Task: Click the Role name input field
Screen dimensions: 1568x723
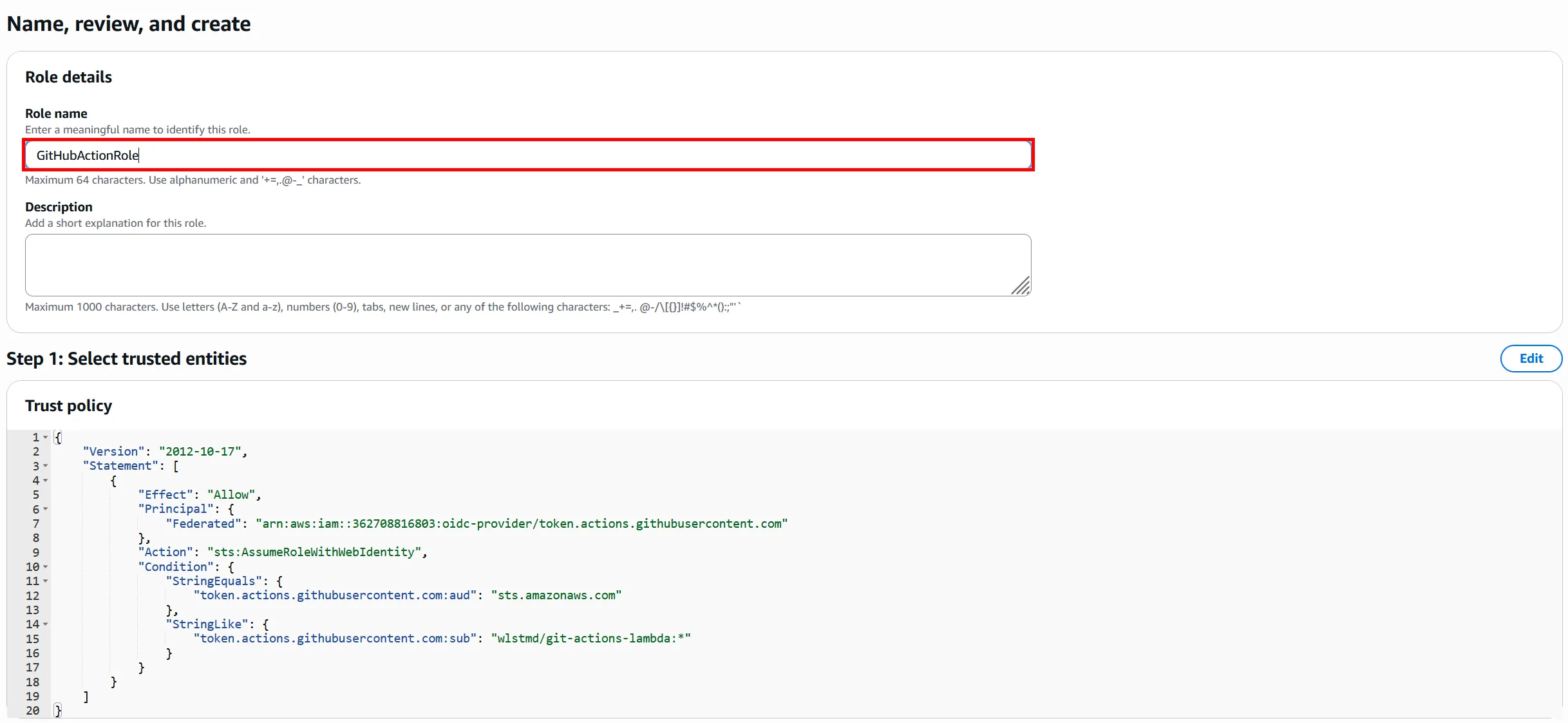Action: (x=528, y=155)
